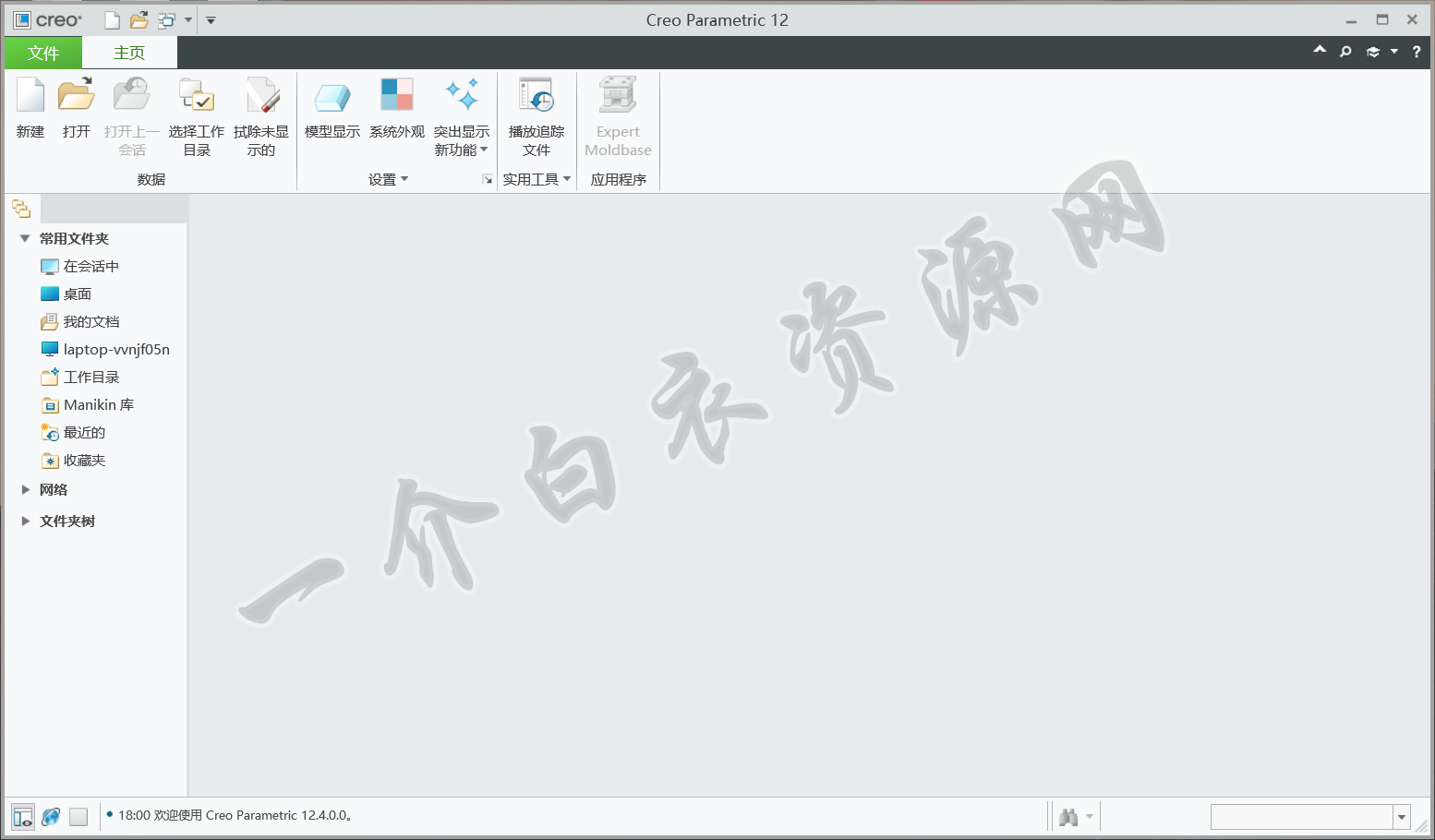Viewport: 1435px width, 840px height.
Task: Click the search magnifier in title ribbon
Action: coord(1345,52)
